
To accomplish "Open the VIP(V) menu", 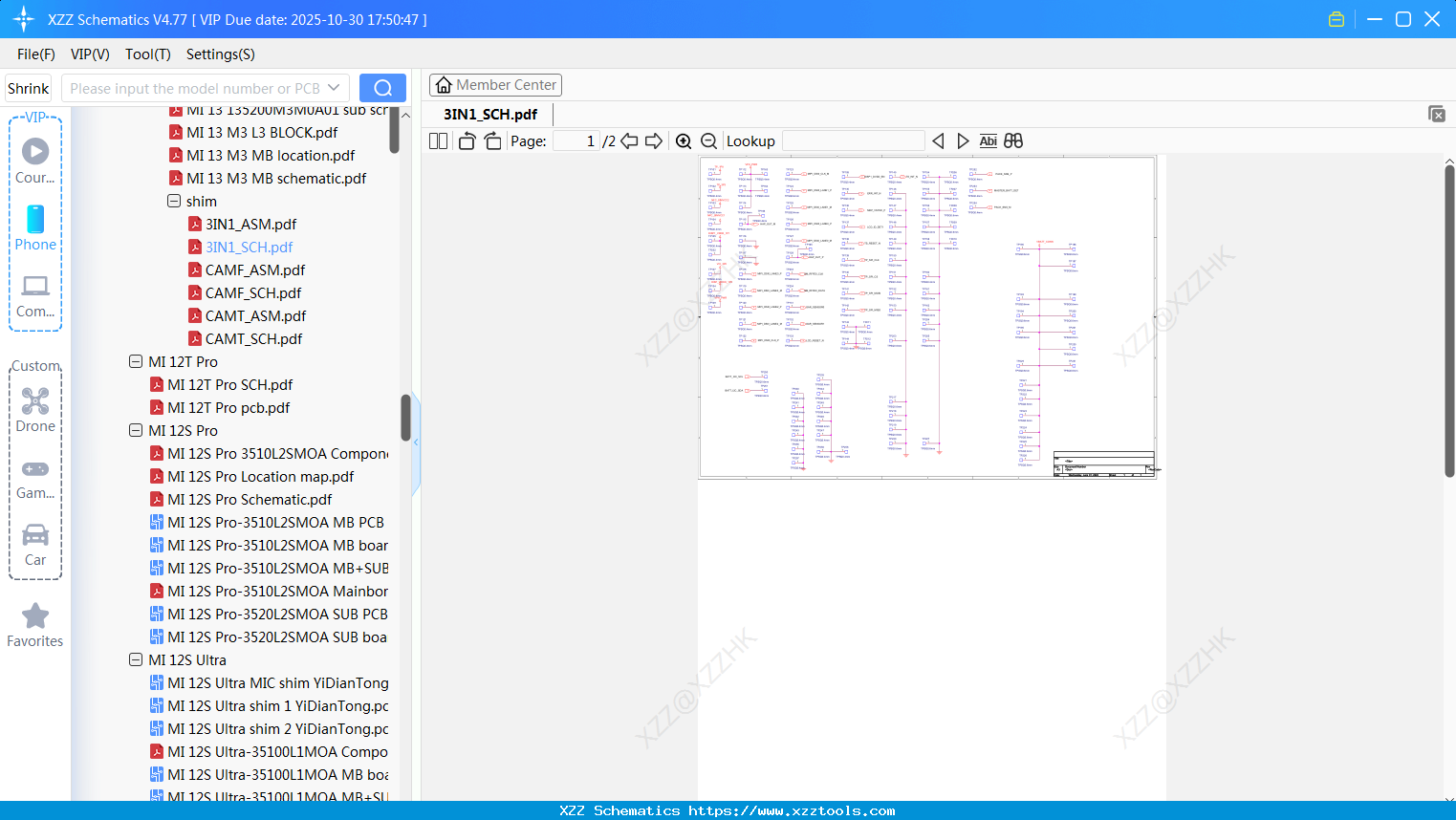I will pos(90,54).
